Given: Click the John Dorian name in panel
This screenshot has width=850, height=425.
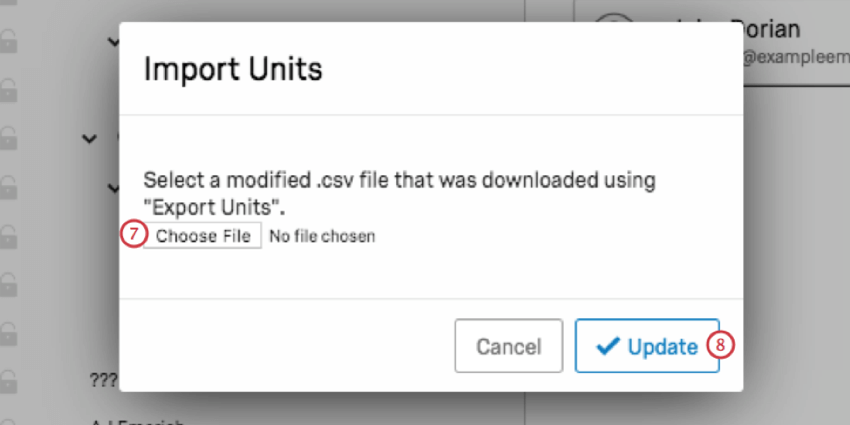Looking at the screenshot, I should point(765,28).
